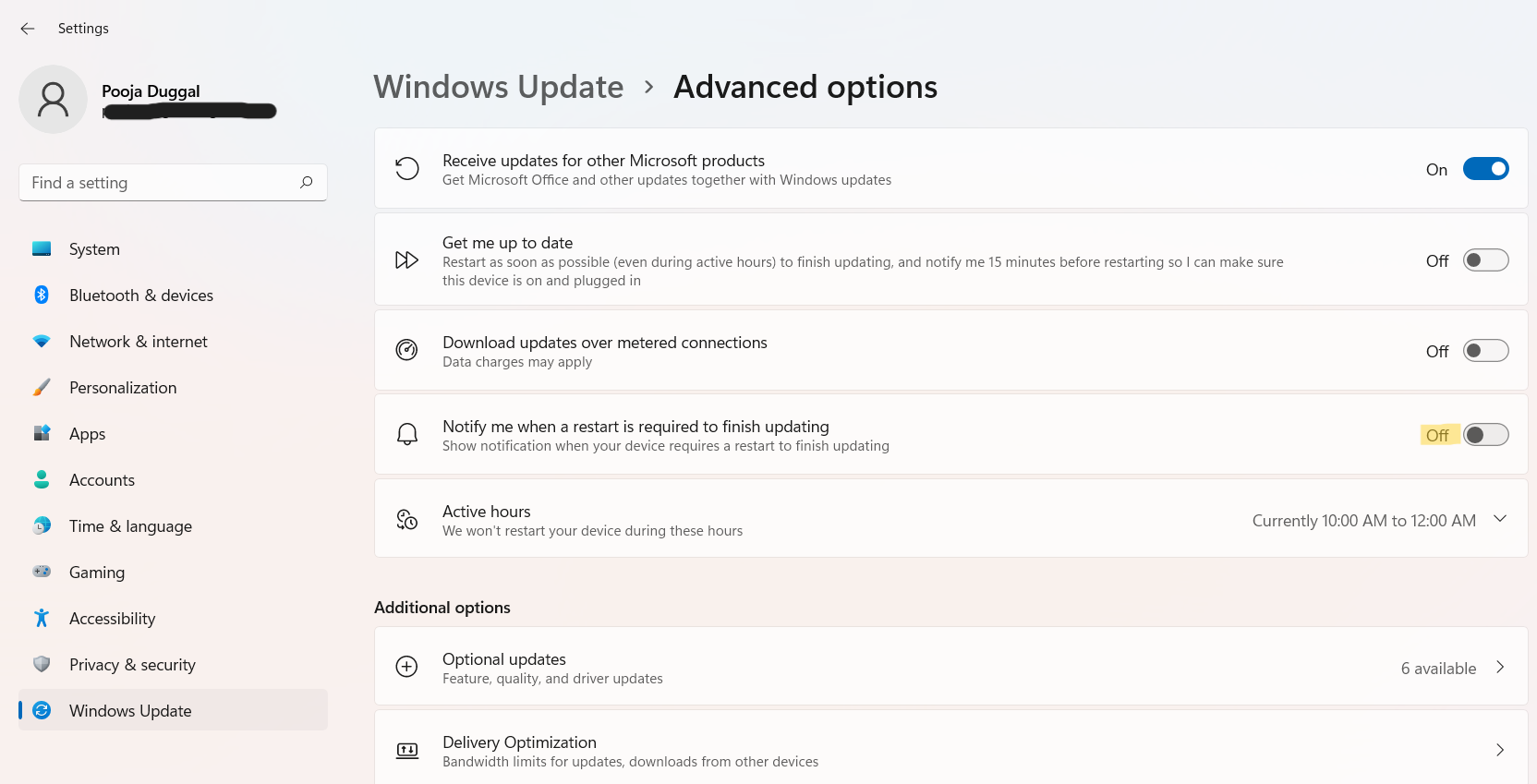
Task: Expand the Active hours chevron
Action: click(x=1500, y=519)
